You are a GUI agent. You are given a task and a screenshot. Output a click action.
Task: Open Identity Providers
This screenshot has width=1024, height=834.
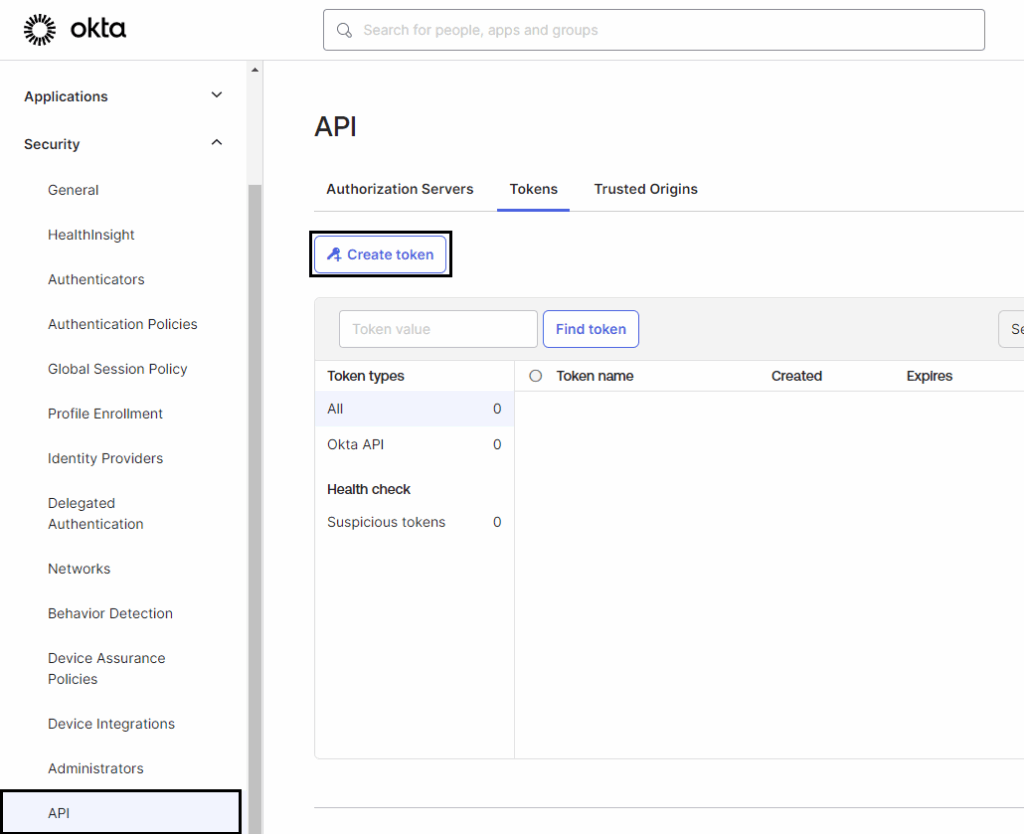(x=105, y=458)
